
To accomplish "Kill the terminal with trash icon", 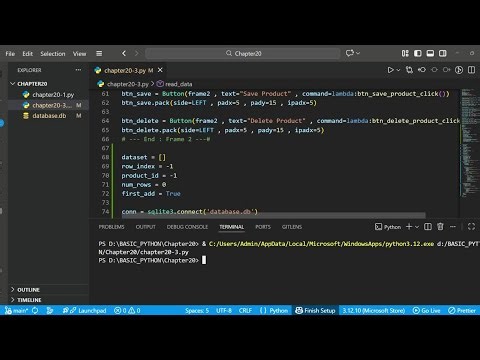I will pyautogui.click(x=440, y=227).
